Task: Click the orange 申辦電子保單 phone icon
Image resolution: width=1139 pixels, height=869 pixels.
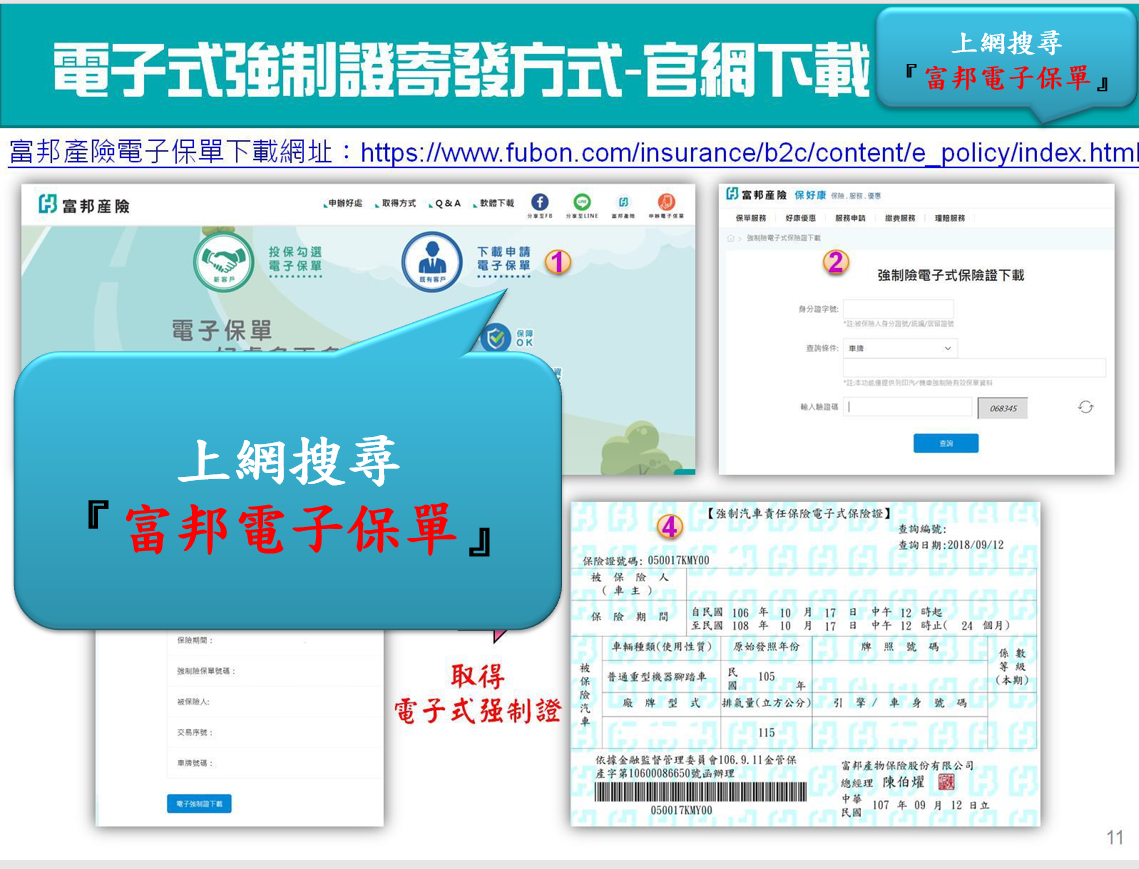Action: click(666, 202)
